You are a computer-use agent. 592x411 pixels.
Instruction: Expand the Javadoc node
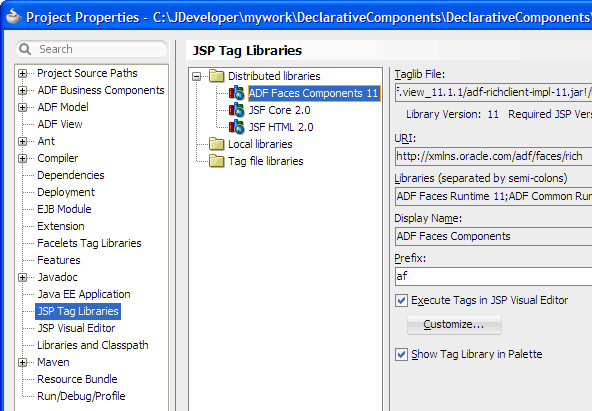click(x=23, y=277)
